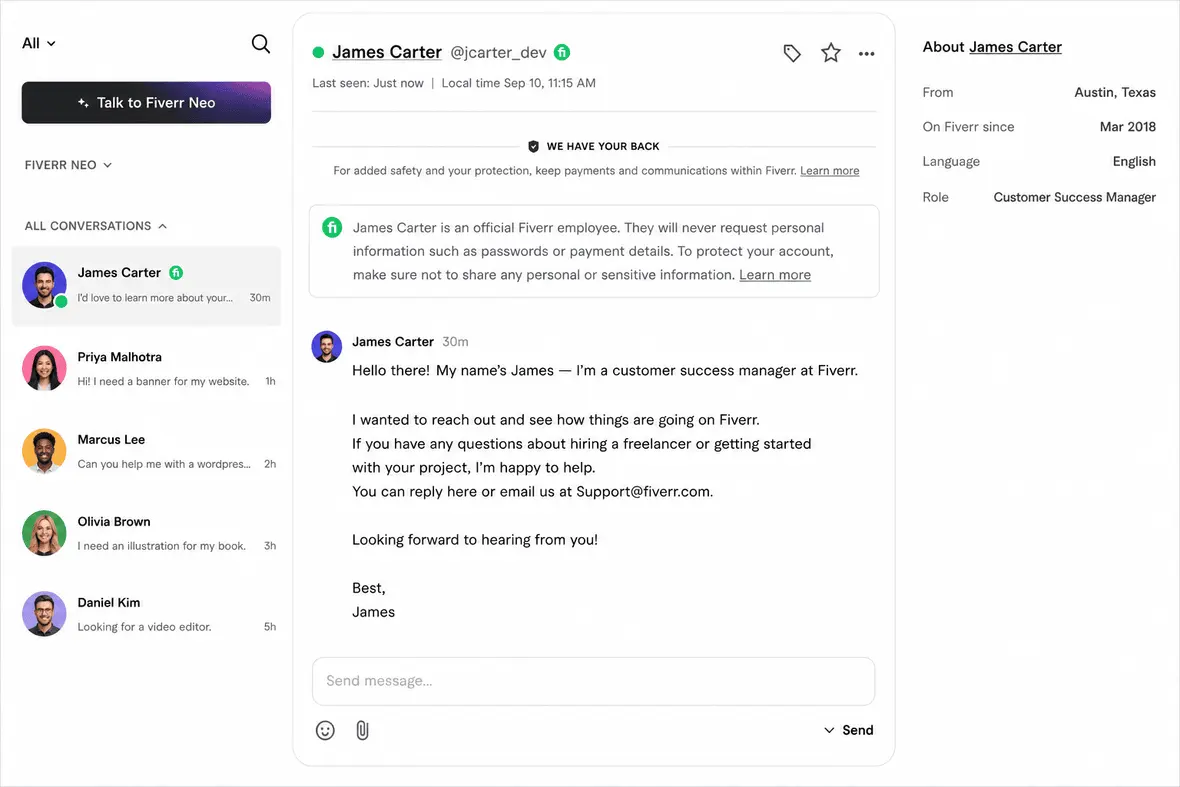Screen dimensions: 1180x787
Task: Click Talk to Fiverr Neo button
Action: point(146,102)
